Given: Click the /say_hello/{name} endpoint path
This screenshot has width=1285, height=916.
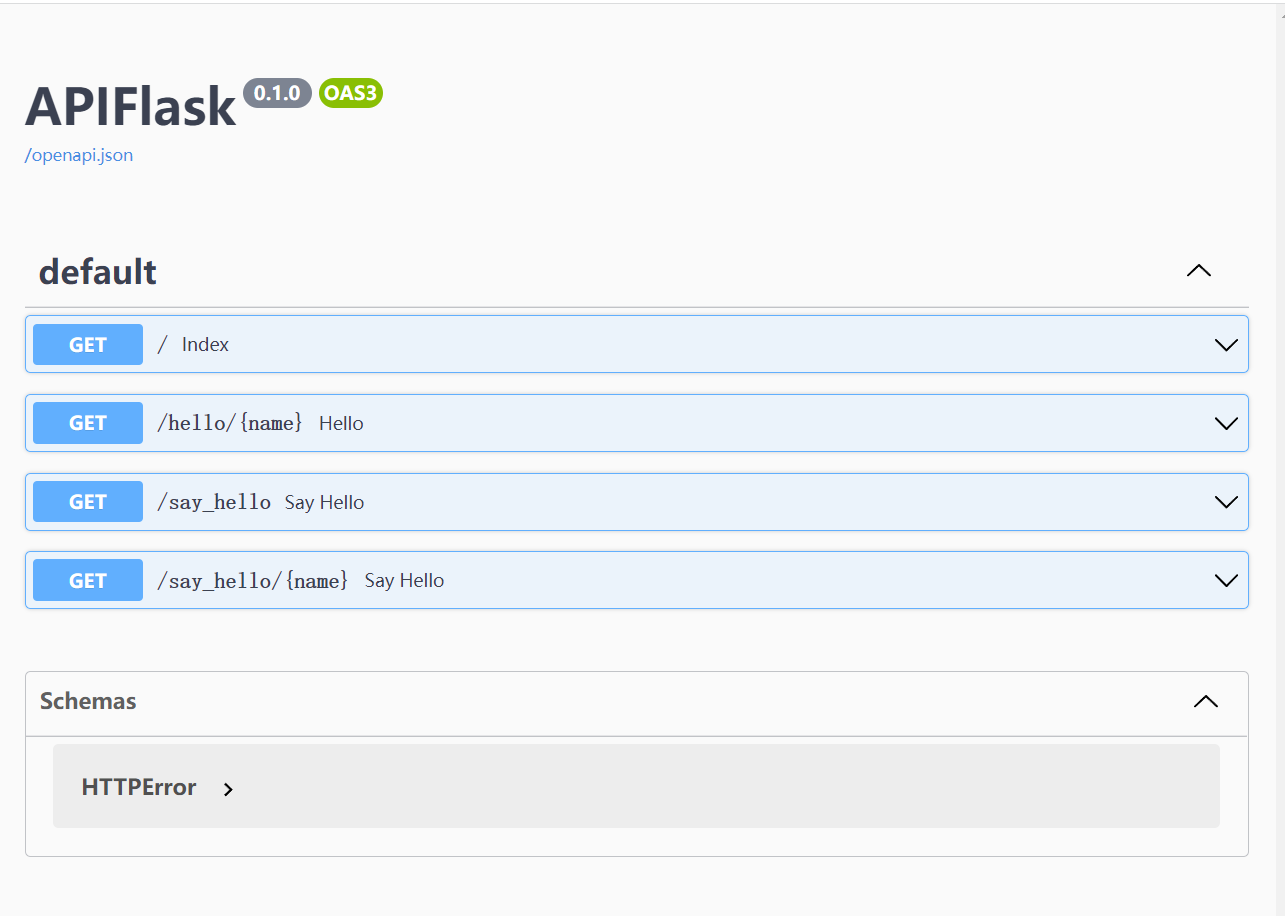Looking at the screenshot, I should [x=252, y=580].
